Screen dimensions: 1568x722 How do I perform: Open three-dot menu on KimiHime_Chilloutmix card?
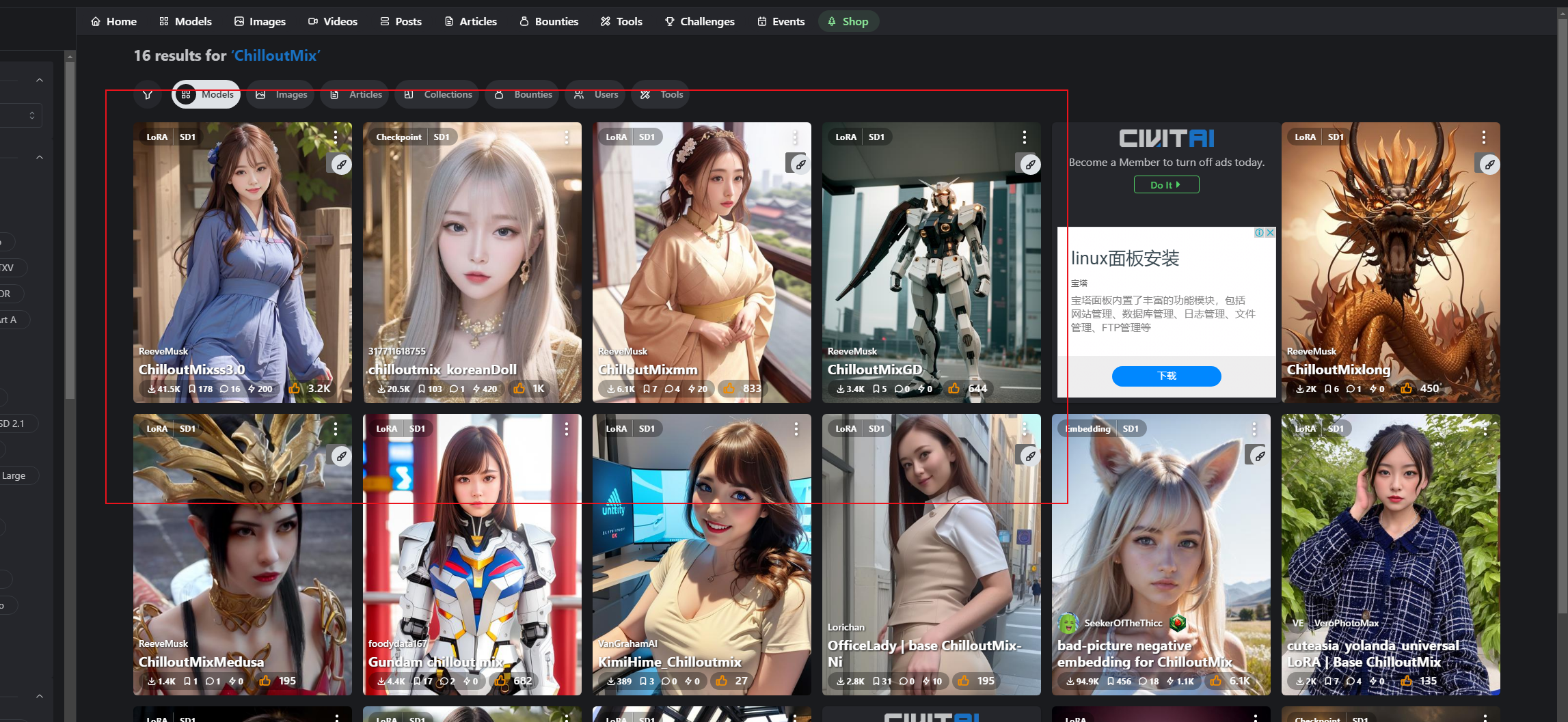(x=796, y=429)
